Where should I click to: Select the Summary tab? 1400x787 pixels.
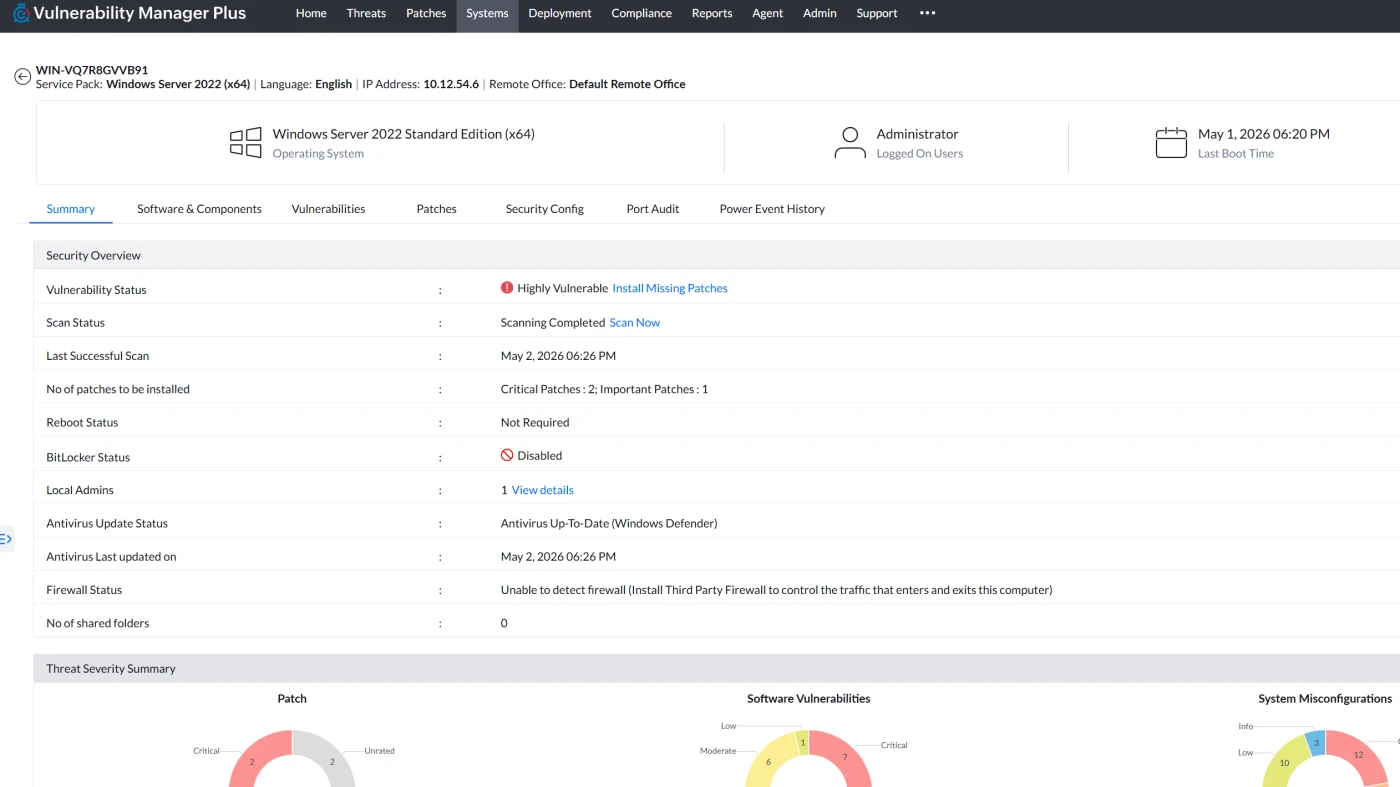(71, 209)
